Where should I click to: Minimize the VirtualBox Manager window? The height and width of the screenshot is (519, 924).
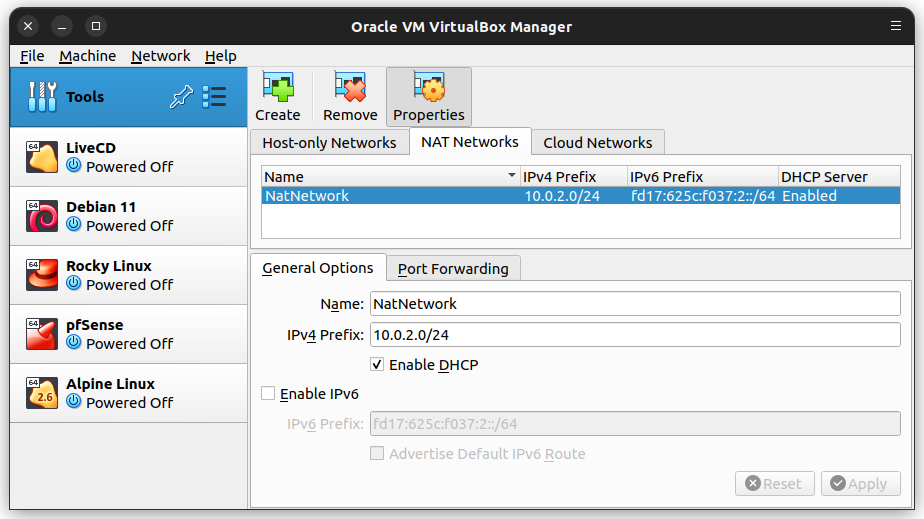tap(62, 26)
